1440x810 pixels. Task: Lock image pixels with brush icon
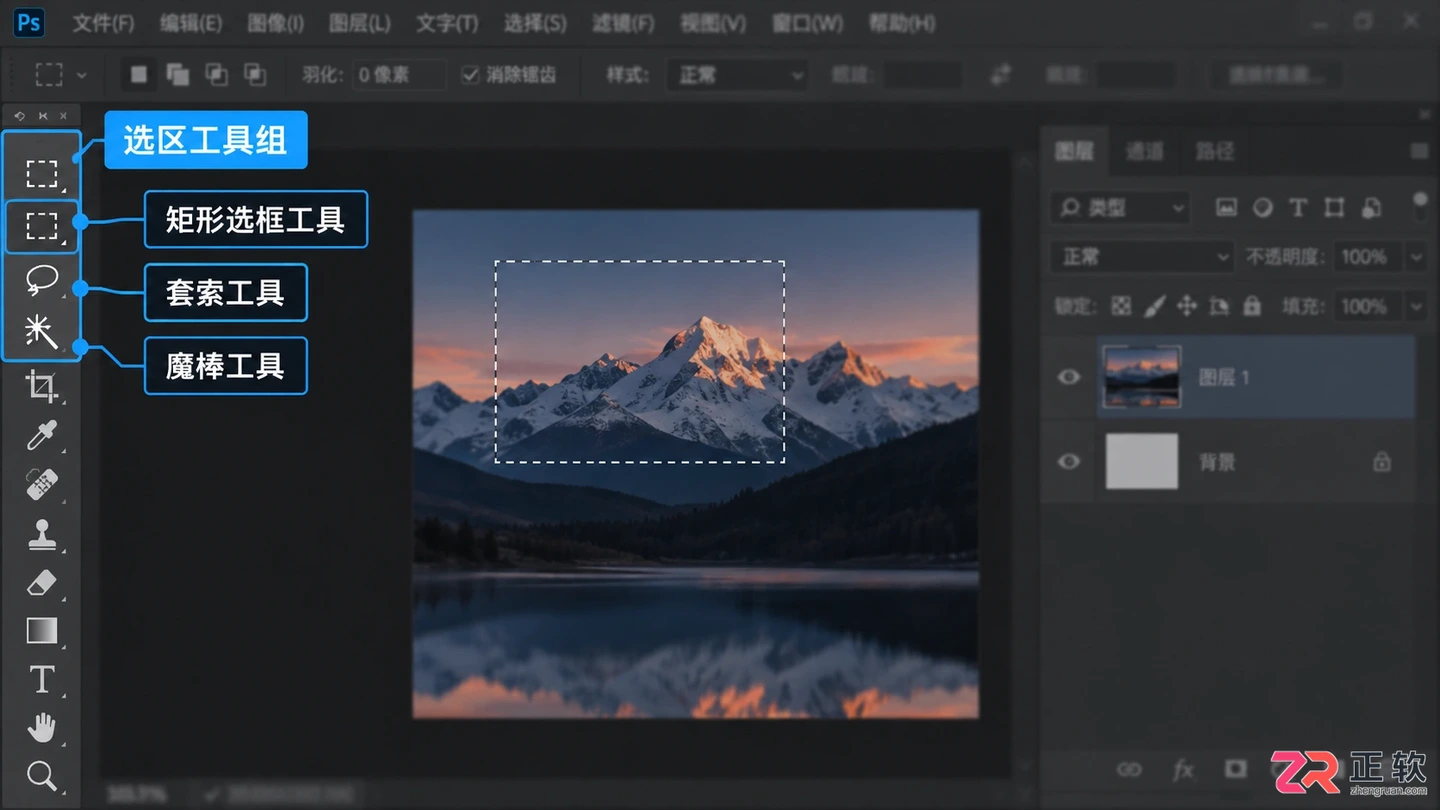click(1154, 306)
